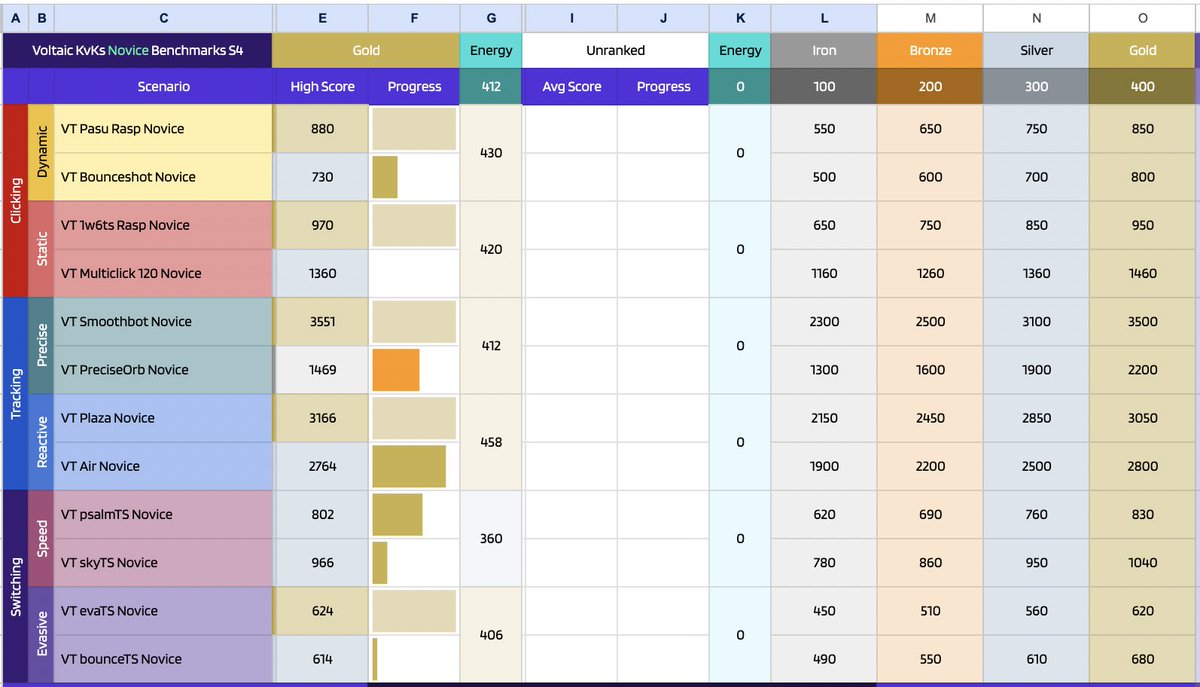Viewport: 1200px width, 687px height.
Task: Click the 412 energy value under Energy header
Action: tap(491, 86)
